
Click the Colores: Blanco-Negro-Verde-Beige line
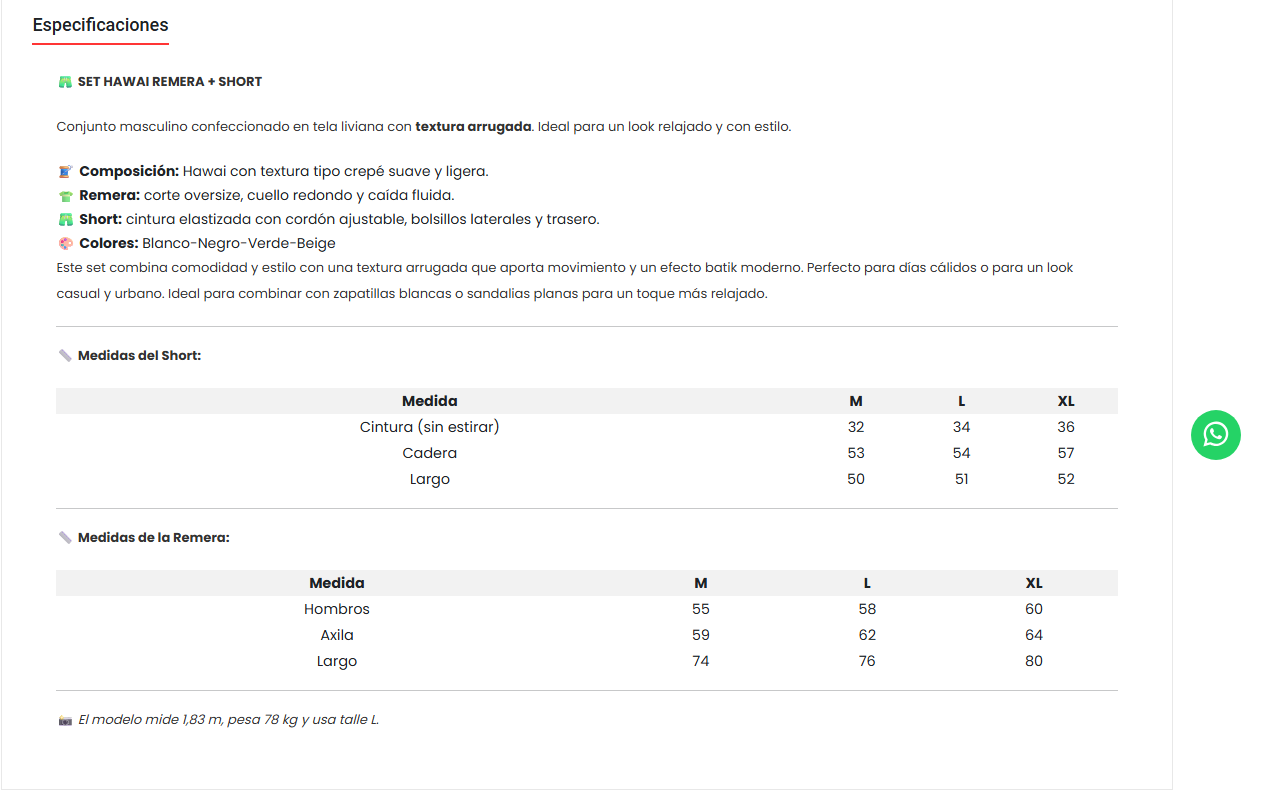pos(207,244)
